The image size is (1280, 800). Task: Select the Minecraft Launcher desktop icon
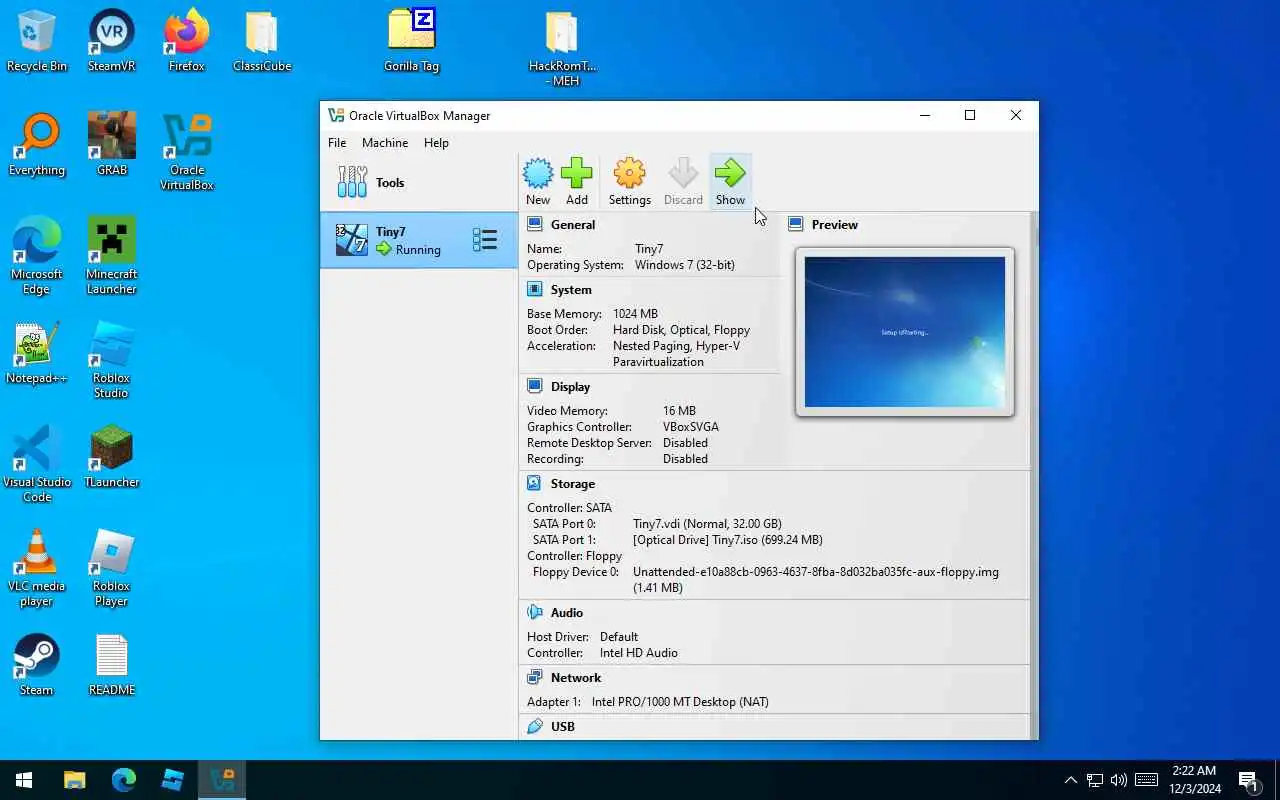[x=112, y=256]
